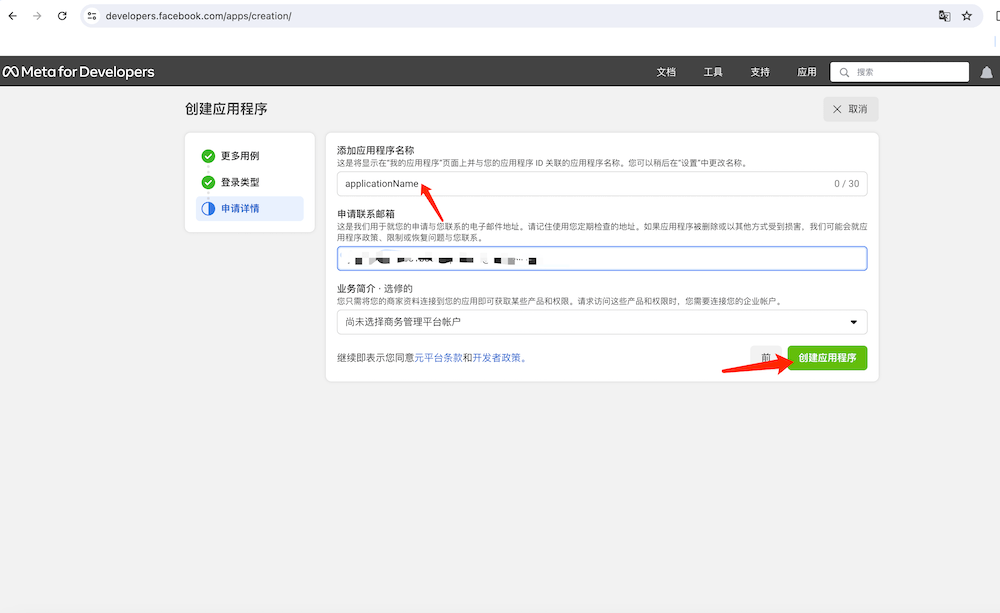Click the Meta for Developers logo

pos(78,72)
